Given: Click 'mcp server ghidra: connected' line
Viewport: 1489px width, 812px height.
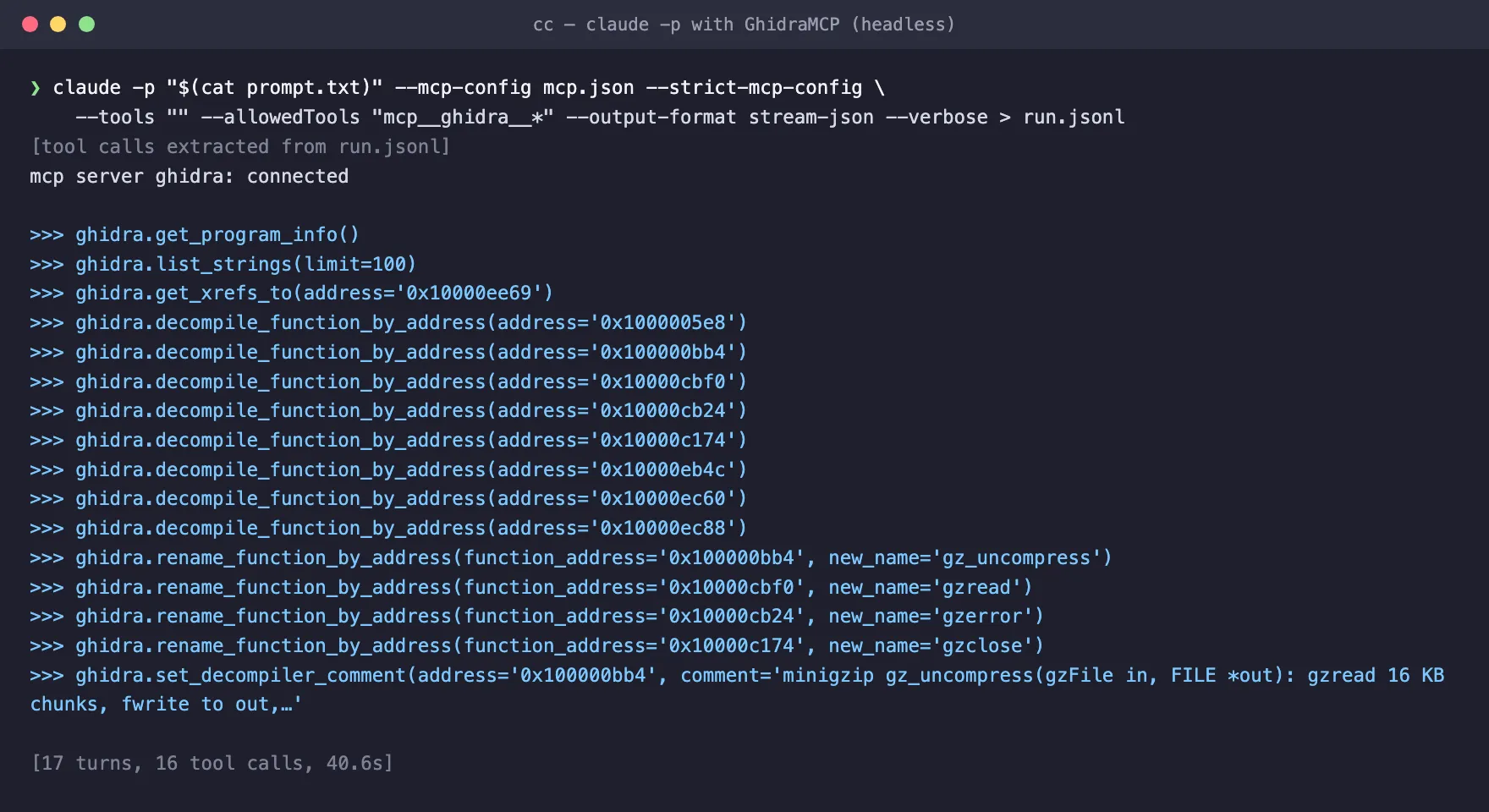Looking at the screenshot, I should 189,177.
